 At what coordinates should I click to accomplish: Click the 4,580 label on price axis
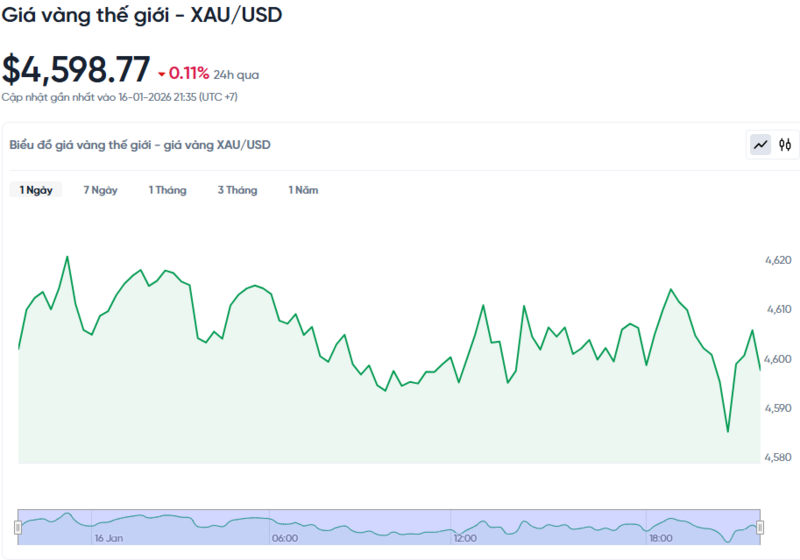click(x=778, y=458)
